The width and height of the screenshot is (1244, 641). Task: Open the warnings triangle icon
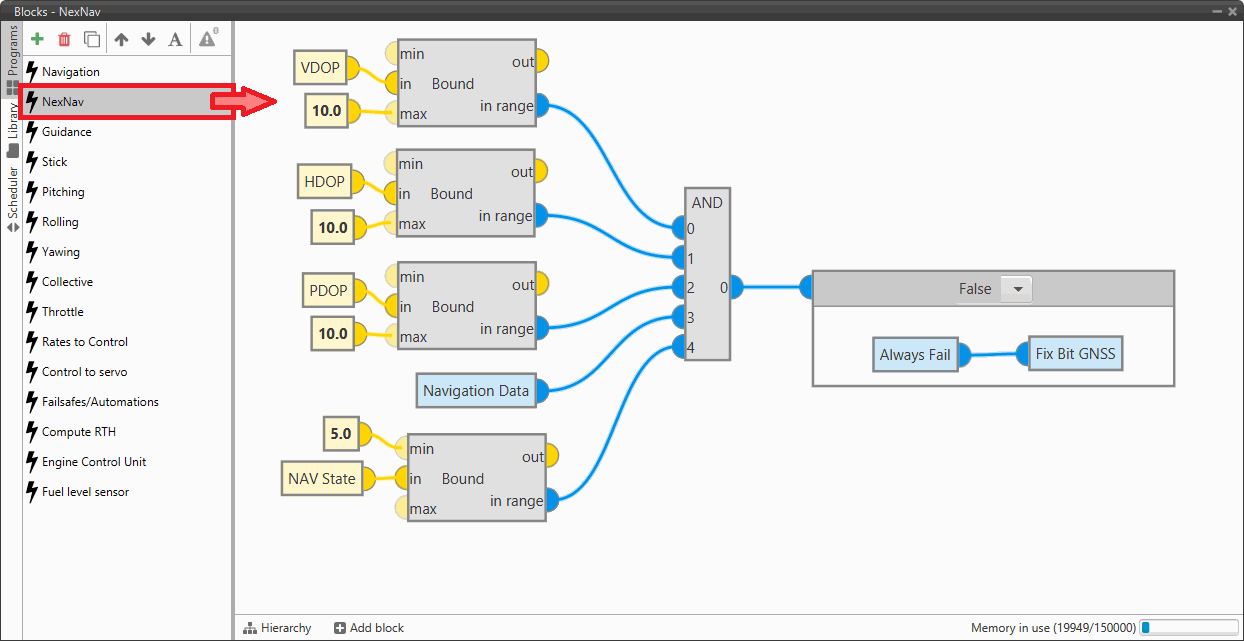pos(207,40)
